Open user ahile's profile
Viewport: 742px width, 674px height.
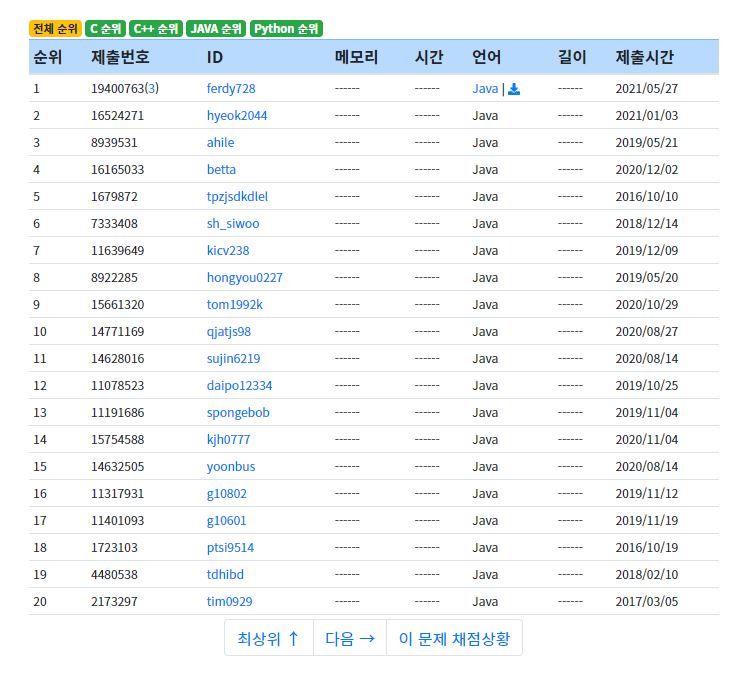point(221,142)
